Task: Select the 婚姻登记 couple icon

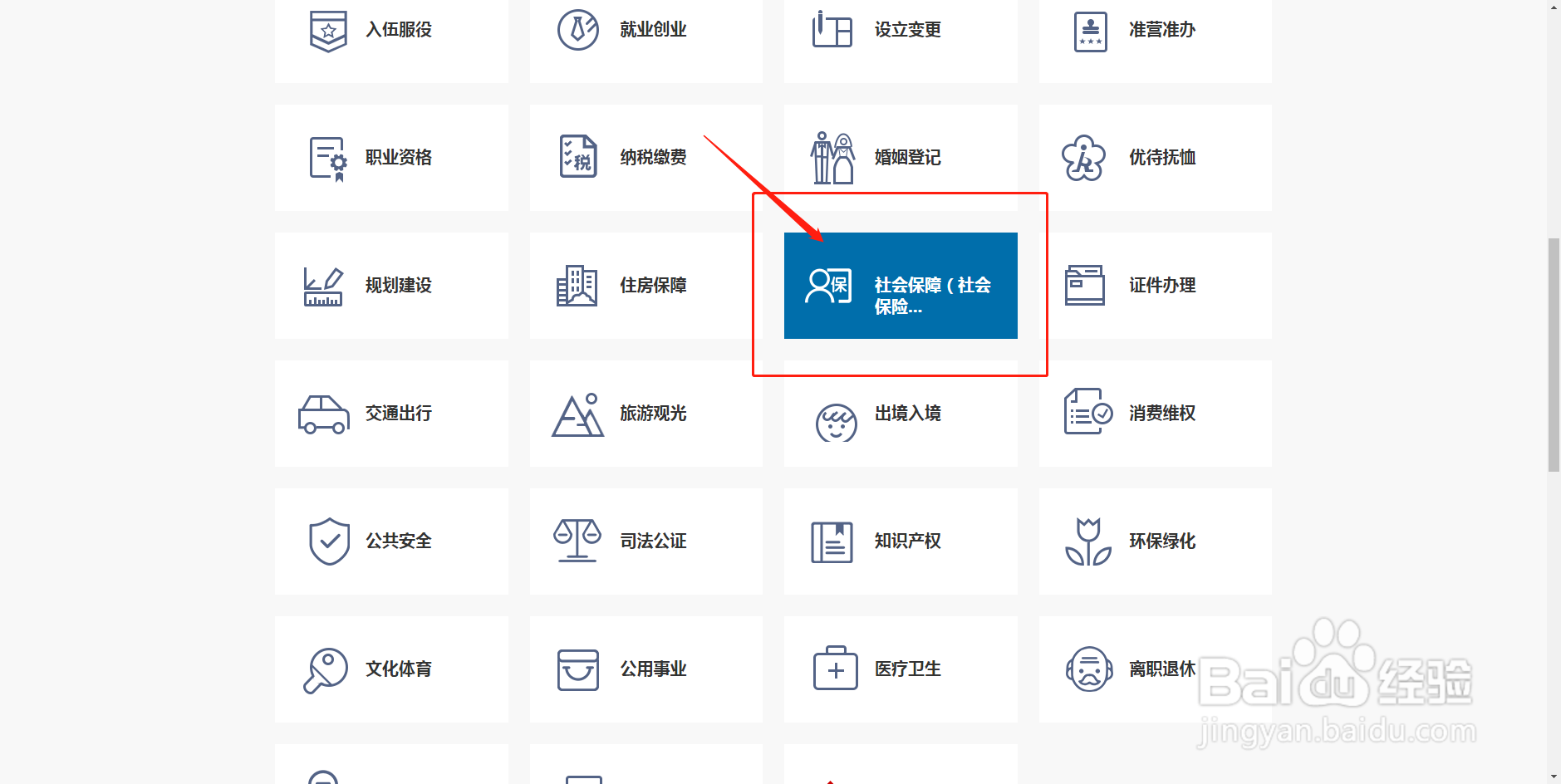Action: click(832, 157)
